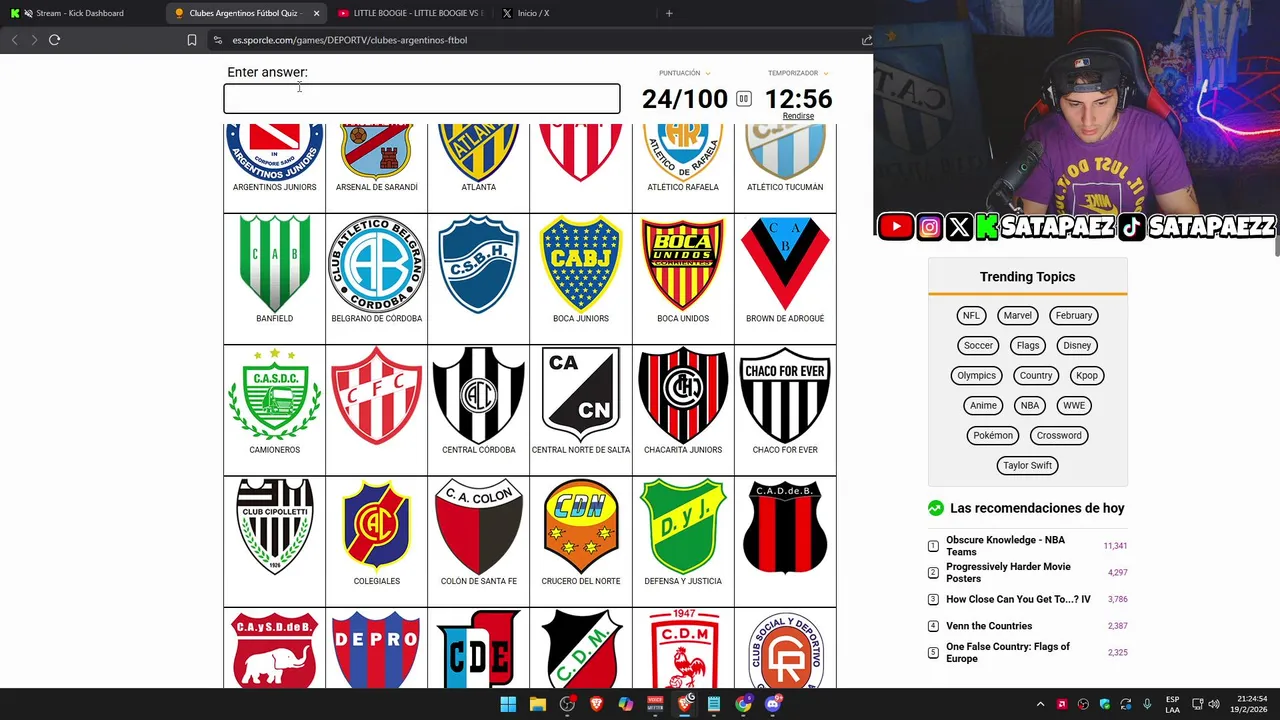
Task: Click the microphone tray icon
Action: tap(1147, 704)
